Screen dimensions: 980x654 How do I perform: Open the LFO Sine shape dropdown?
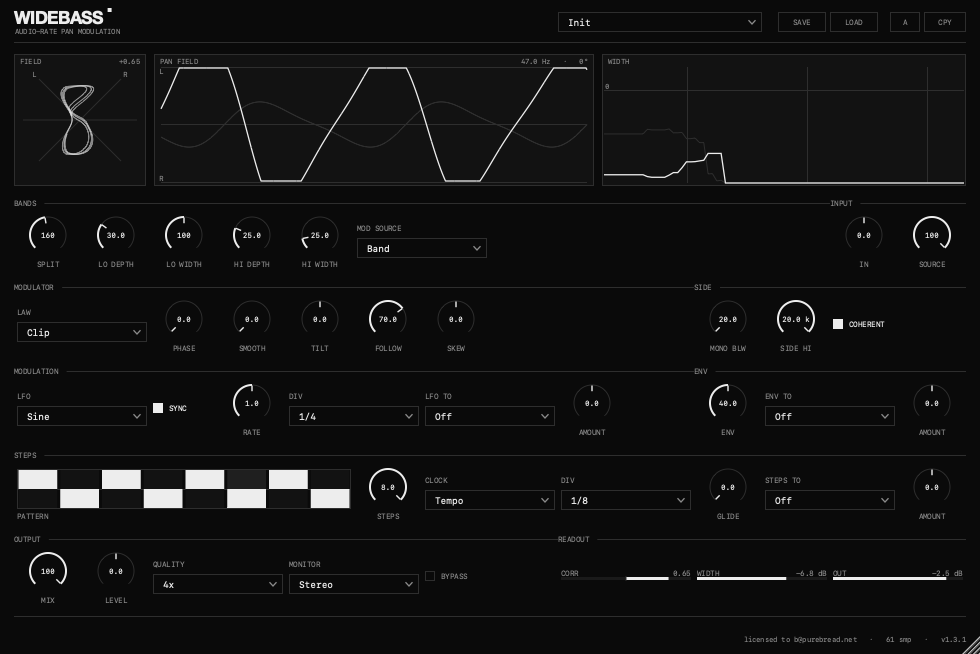click(82, 416)
